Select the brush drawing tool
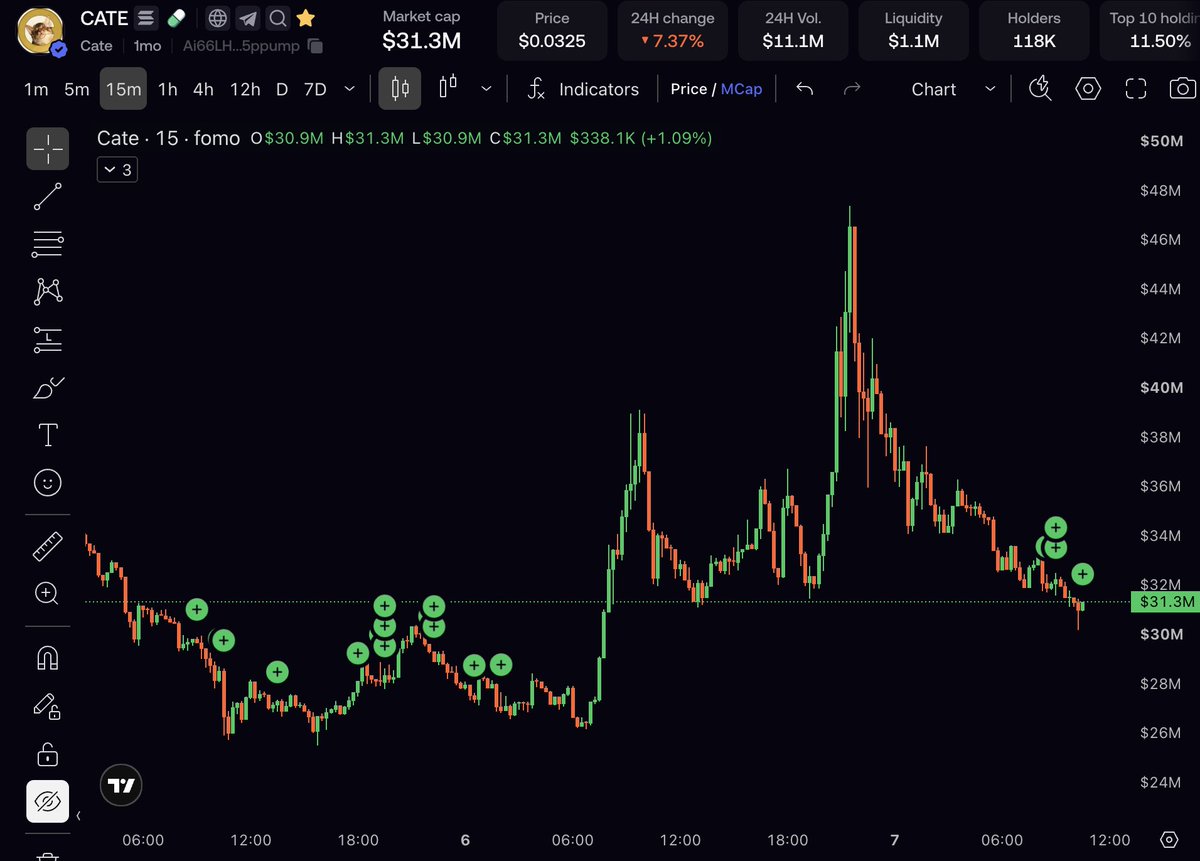 click(48, 387)
